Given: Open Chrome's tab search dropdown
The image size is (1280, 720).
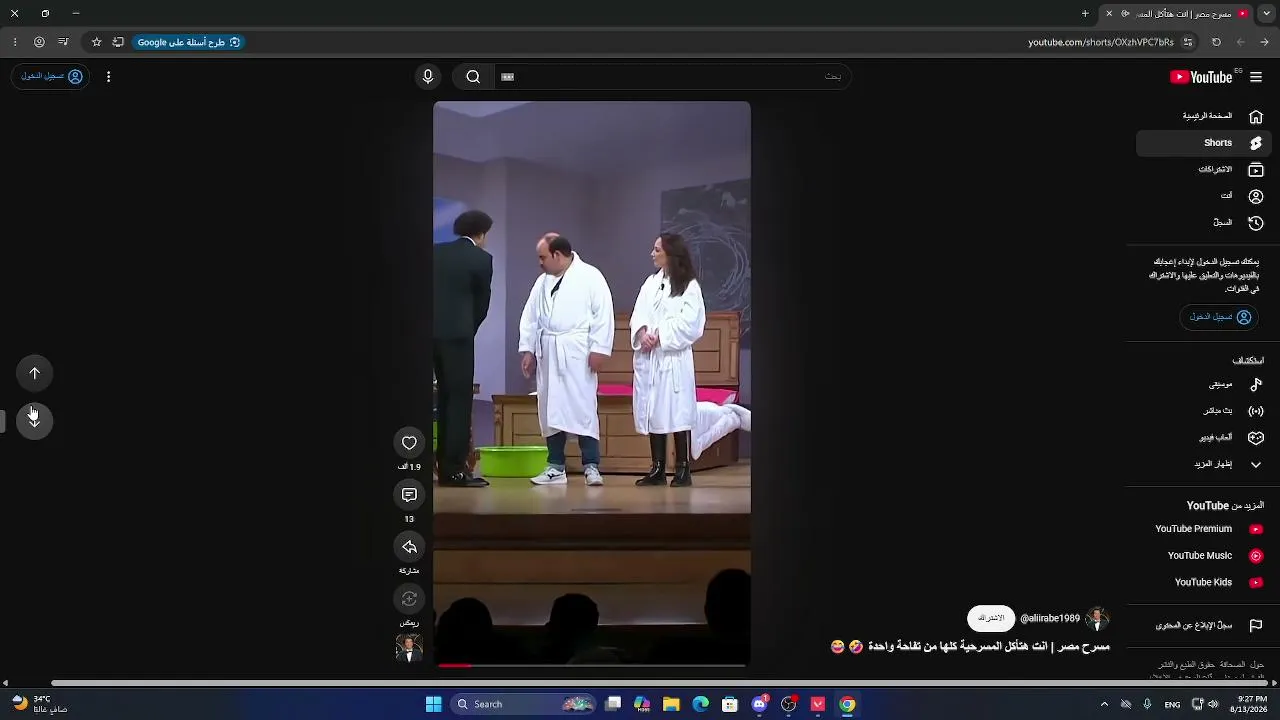Looking at the screenshot, I should click(x=1266, y=14).
